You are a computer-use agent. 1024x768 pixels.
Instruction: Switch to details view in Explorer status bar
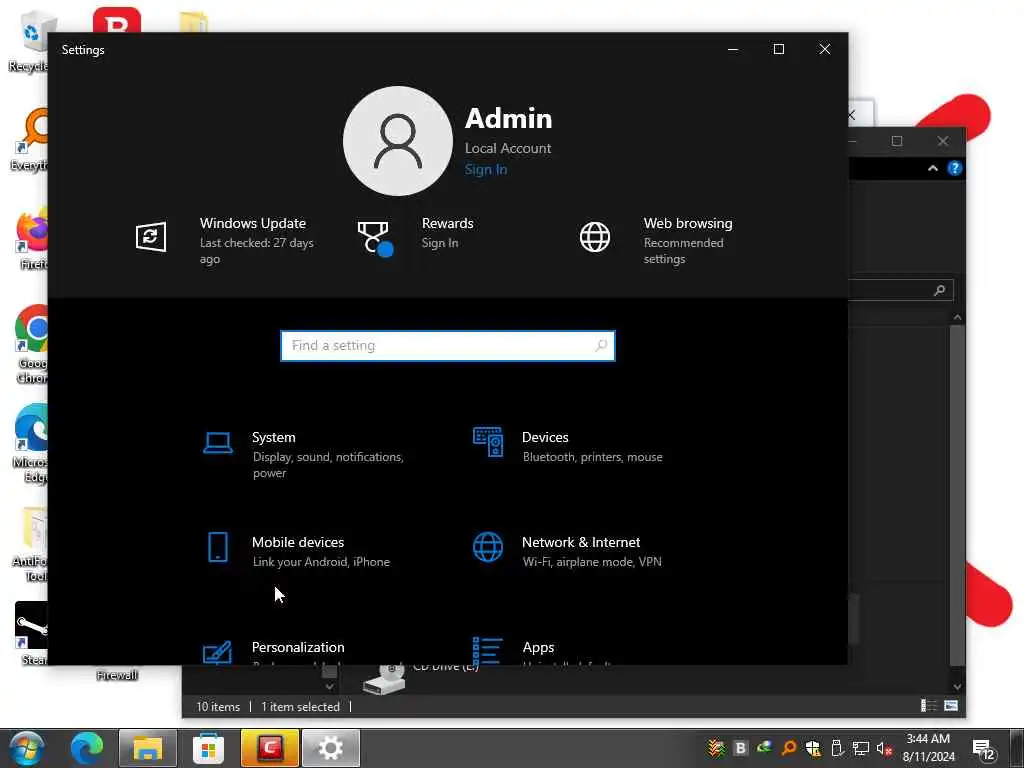(x=928, y=706)
